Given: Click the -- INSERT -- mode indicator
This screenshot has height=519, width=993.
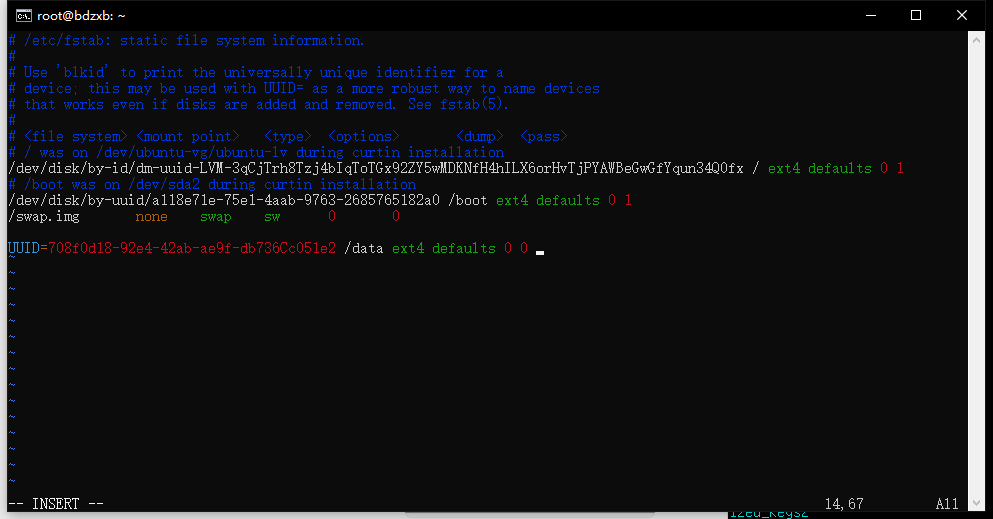Looking at the screenshot, I should pos(56,503).
